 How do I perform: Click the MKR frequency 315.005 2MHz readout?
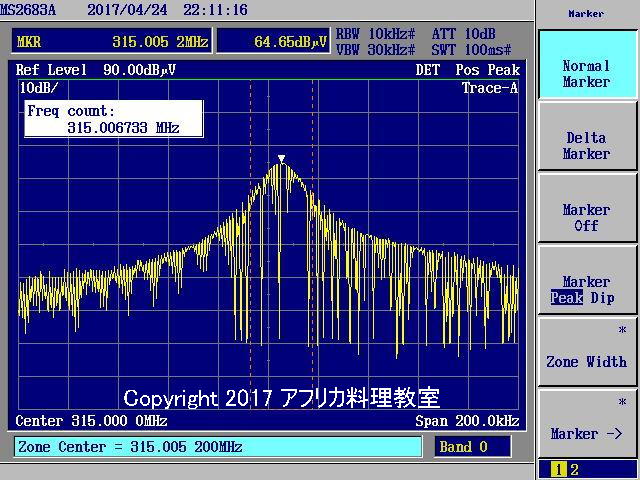point(112,41)
